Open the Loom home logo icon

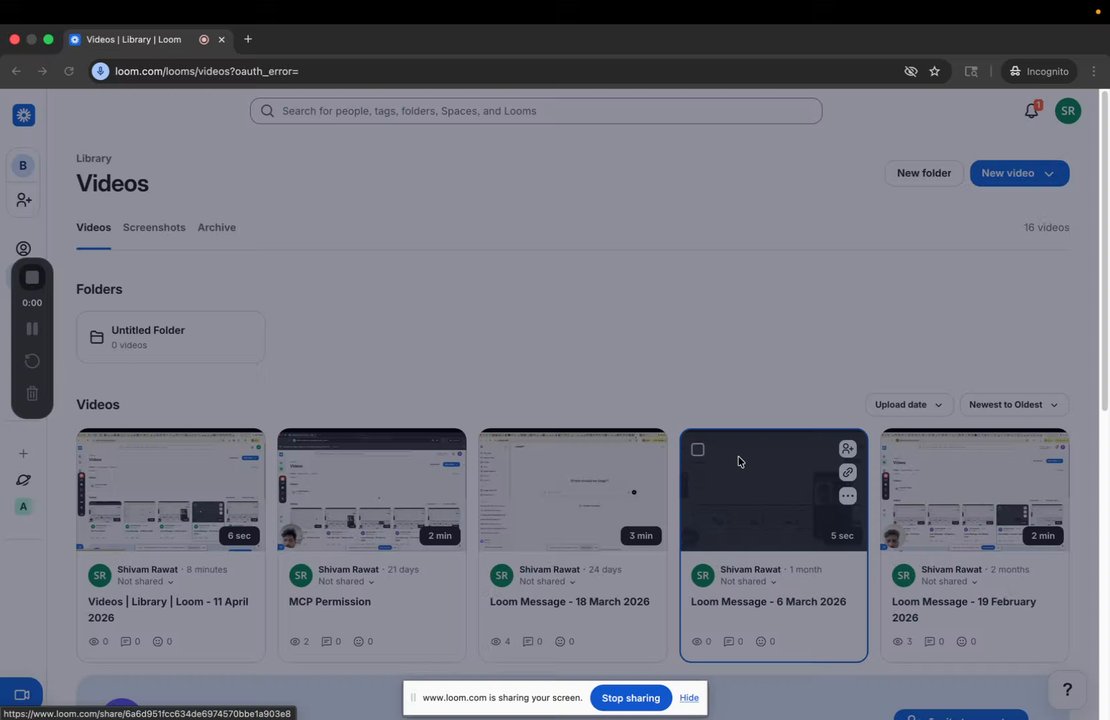23,115
